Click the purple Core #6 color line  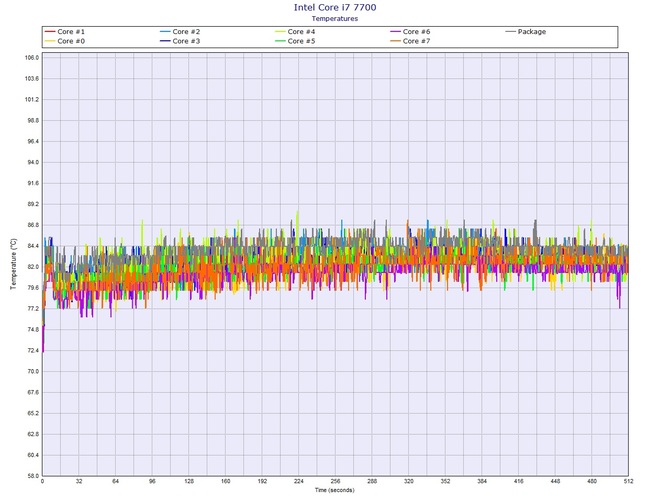pos(395,32)
